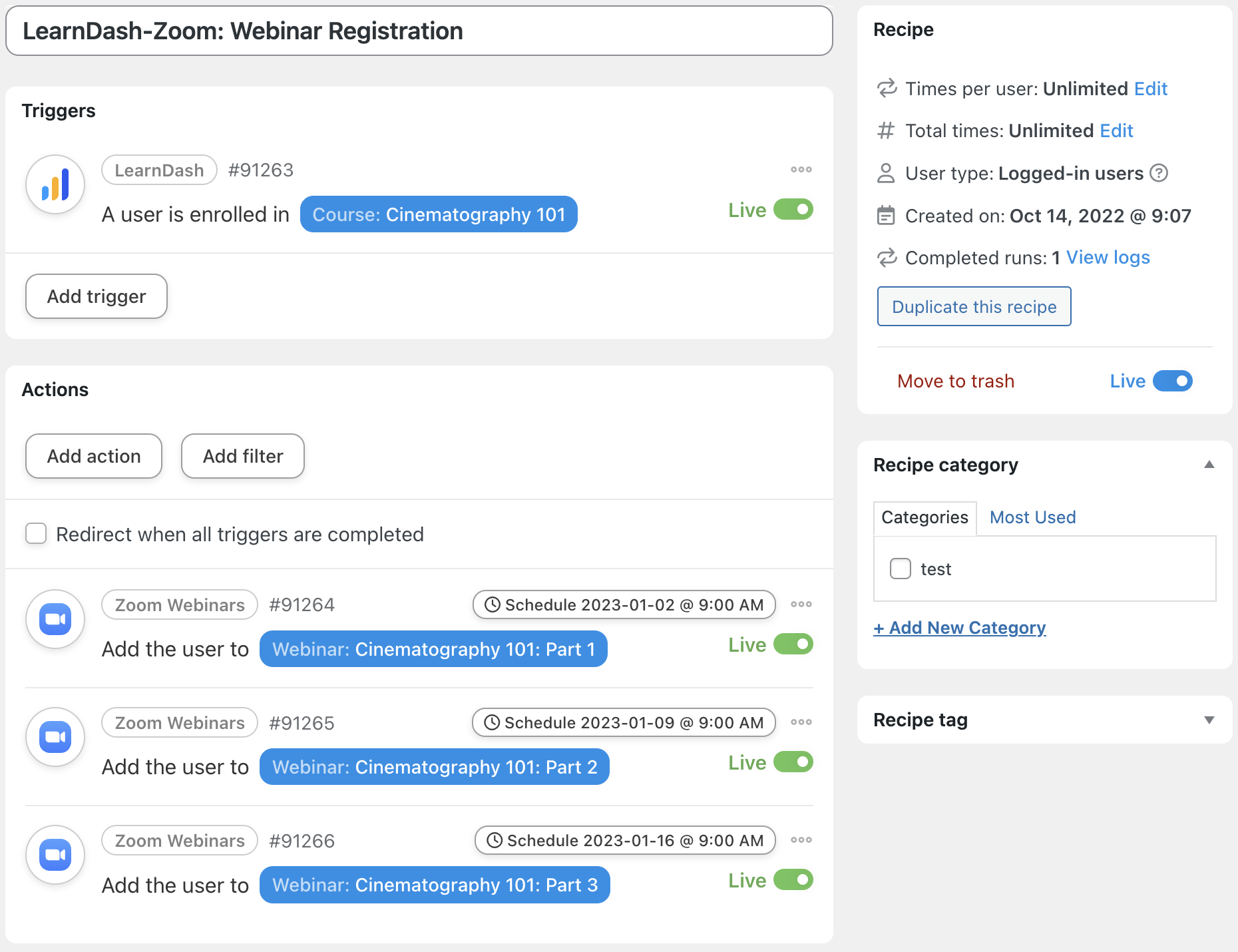The width and height of the screenshot is (1238, 952).
Task: Click the action ID #91266 text
Action: (x=302, y=841)
